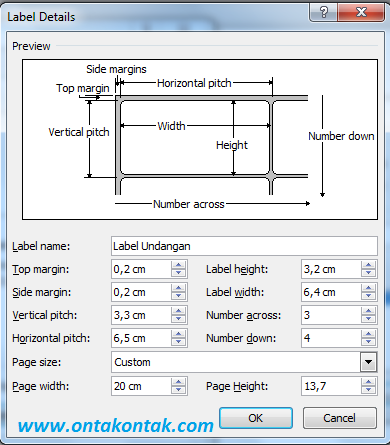Decrease Top margin with down arrow
Screen dimensions: 390x445
(179, 273)
